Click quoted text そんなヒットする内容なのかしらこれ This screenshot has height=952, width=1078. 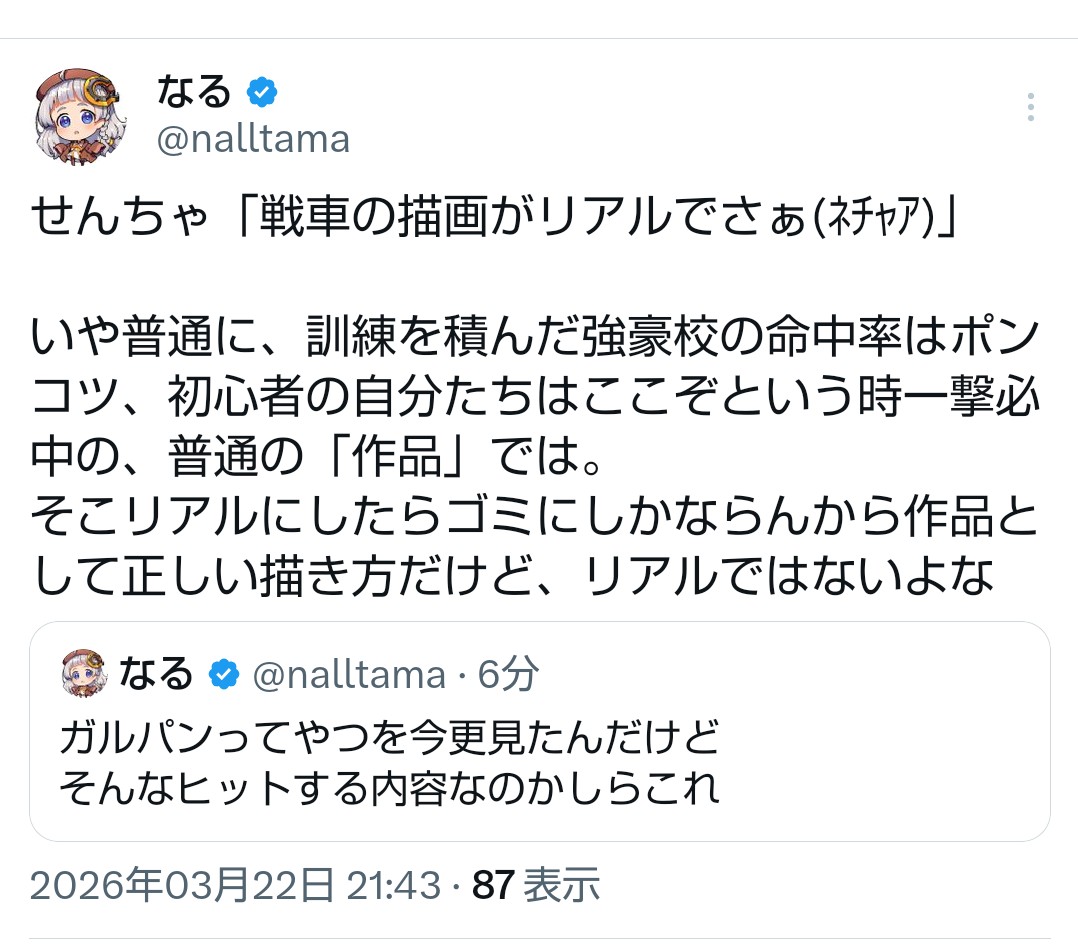[x=389, y=789]
